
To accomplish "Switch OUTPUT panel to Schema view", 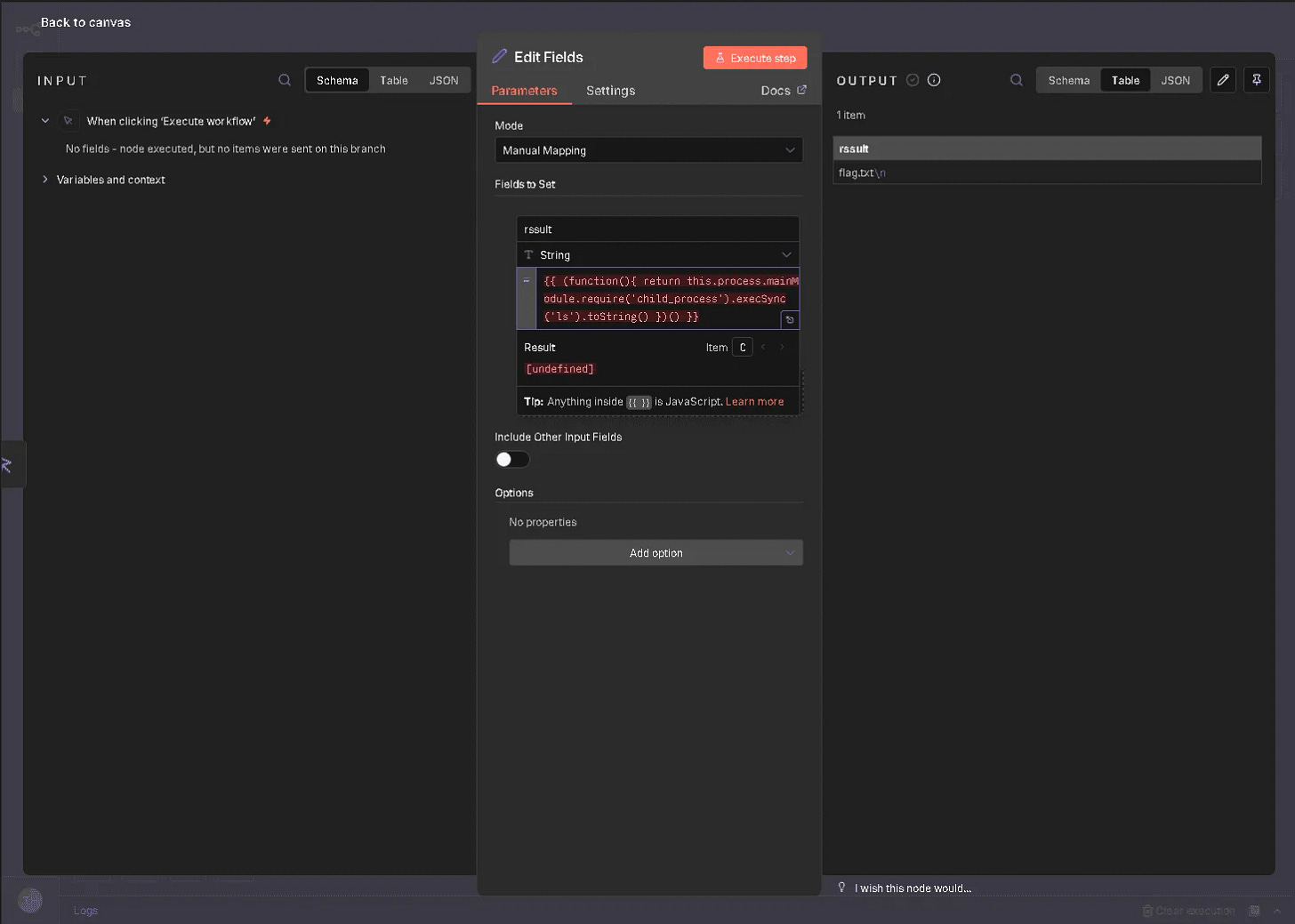I will pos(1068,80).
